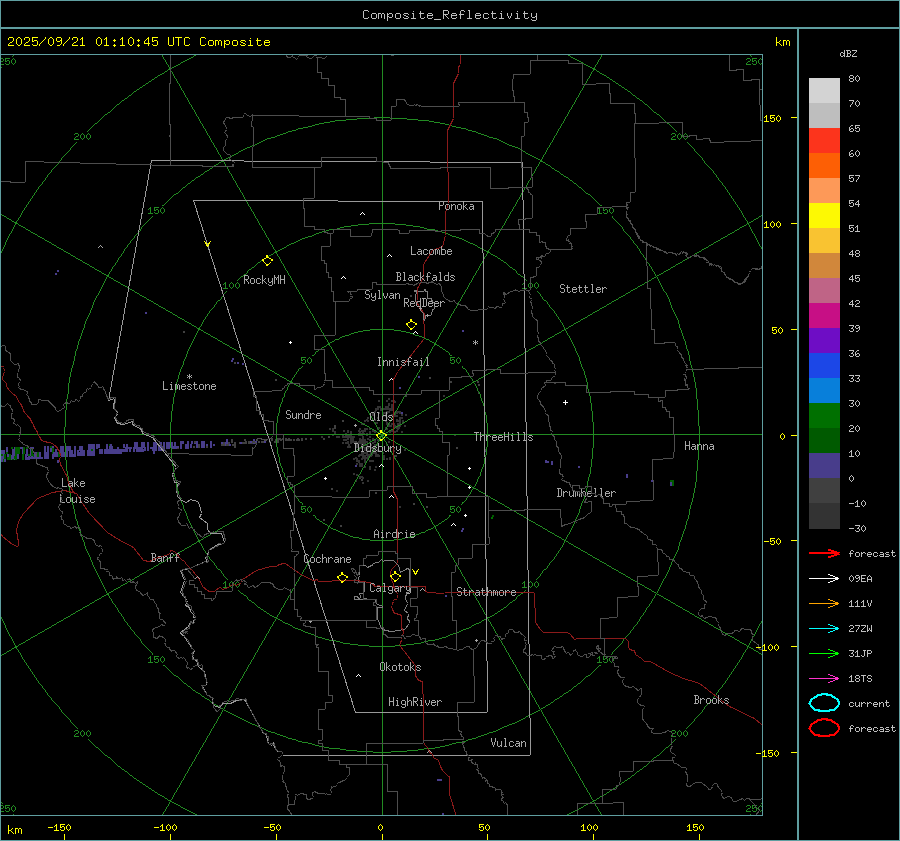Click the Calgary city label
900x841 pixels.
390,589
